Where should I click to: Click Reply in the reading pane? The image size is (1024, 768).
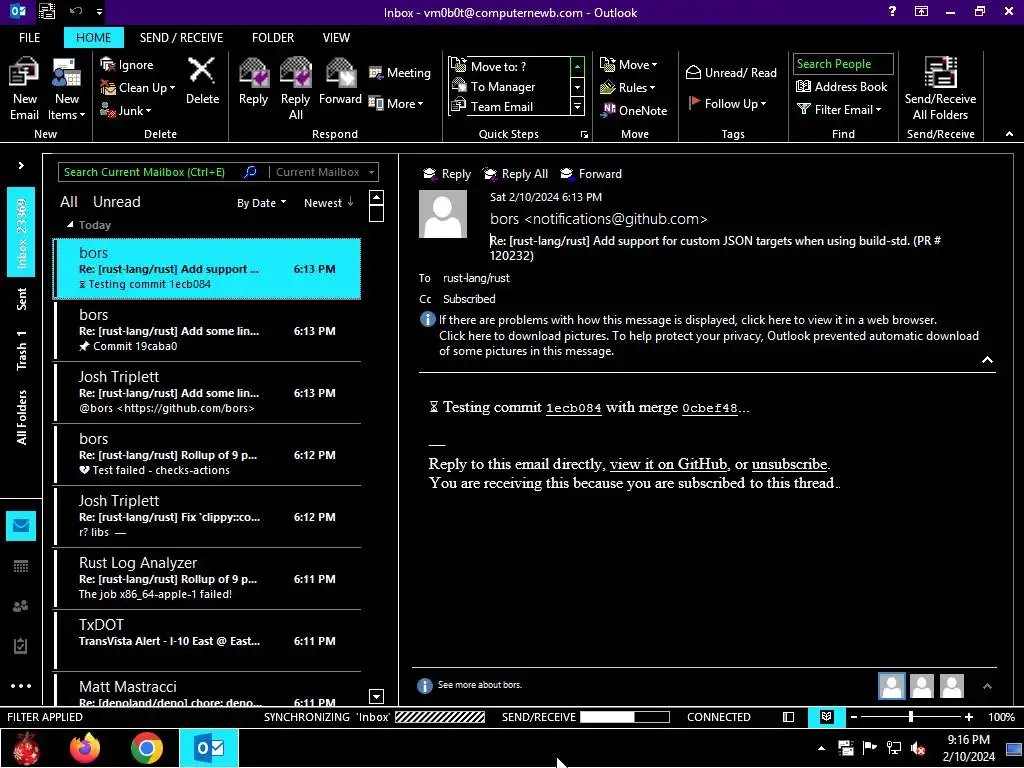pos(447,174)
